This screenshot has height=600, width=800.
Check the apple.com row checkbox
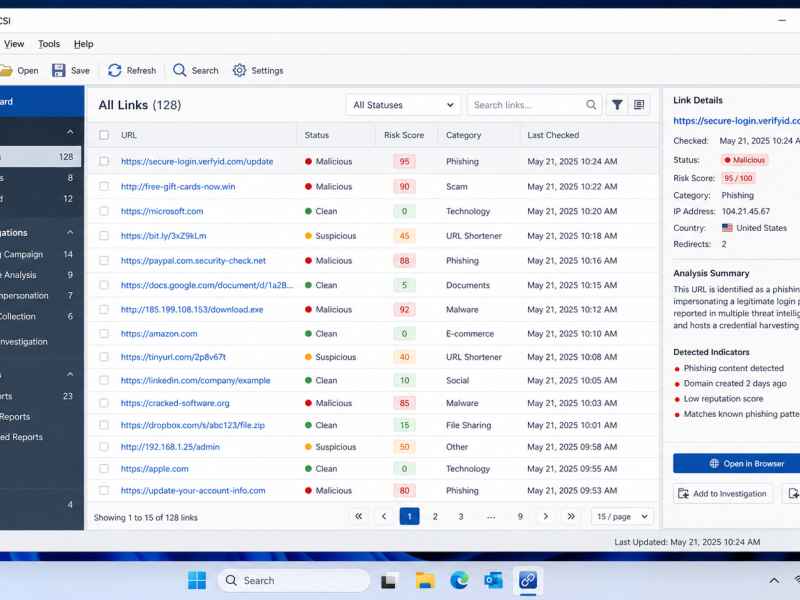point(104,469)
